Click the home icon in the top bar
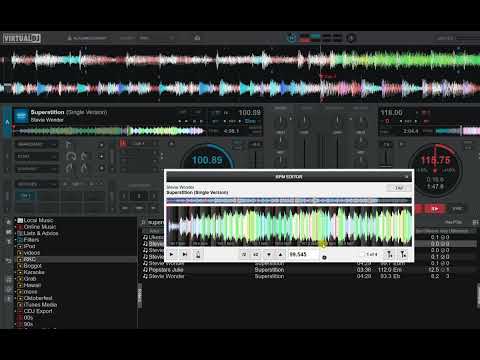Image resolution: width=480 pixels, height=360 pixels. point(197,38)
